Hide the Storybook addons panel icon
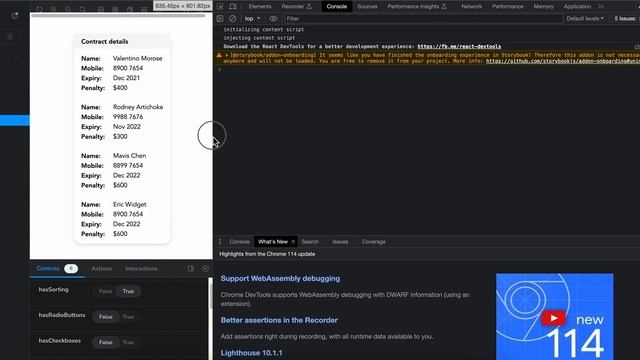640x360 pixels. point(205,269)
